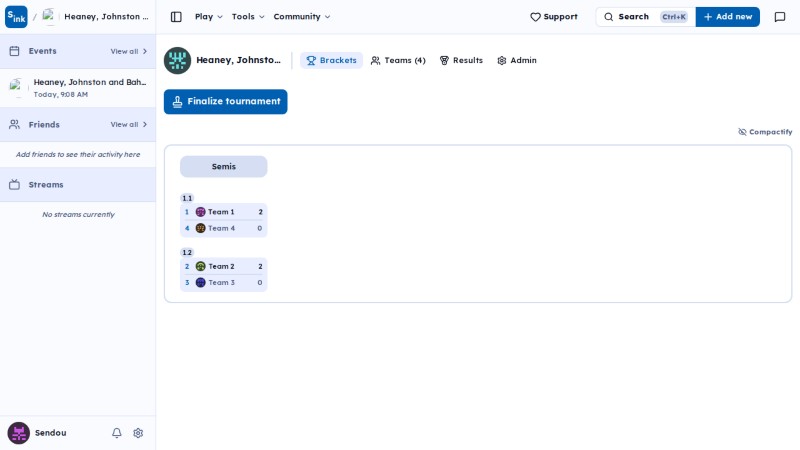
Task: Open the chat messages icon
Action: point(780,17)
